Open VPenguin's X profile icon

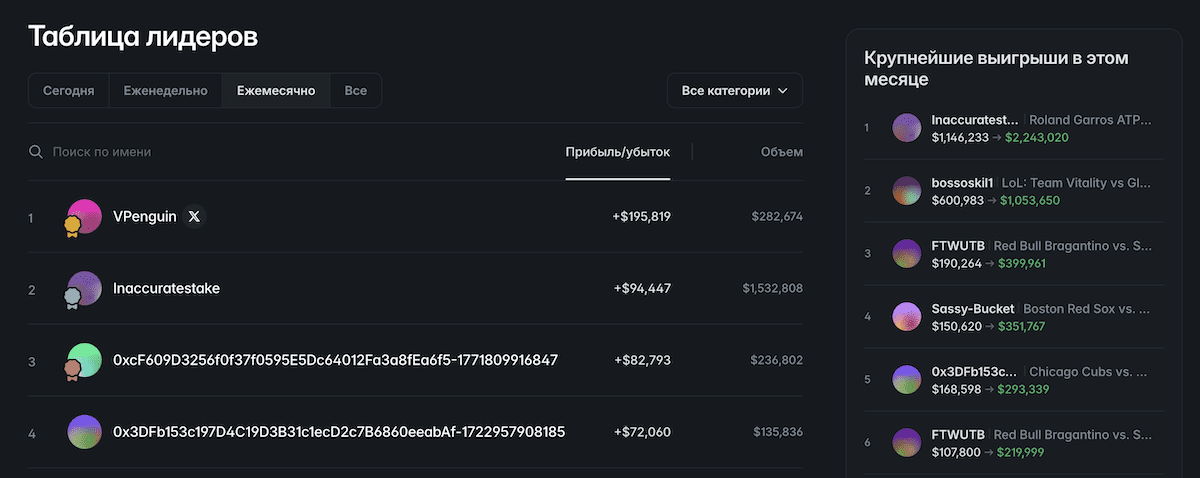(195, 216)
